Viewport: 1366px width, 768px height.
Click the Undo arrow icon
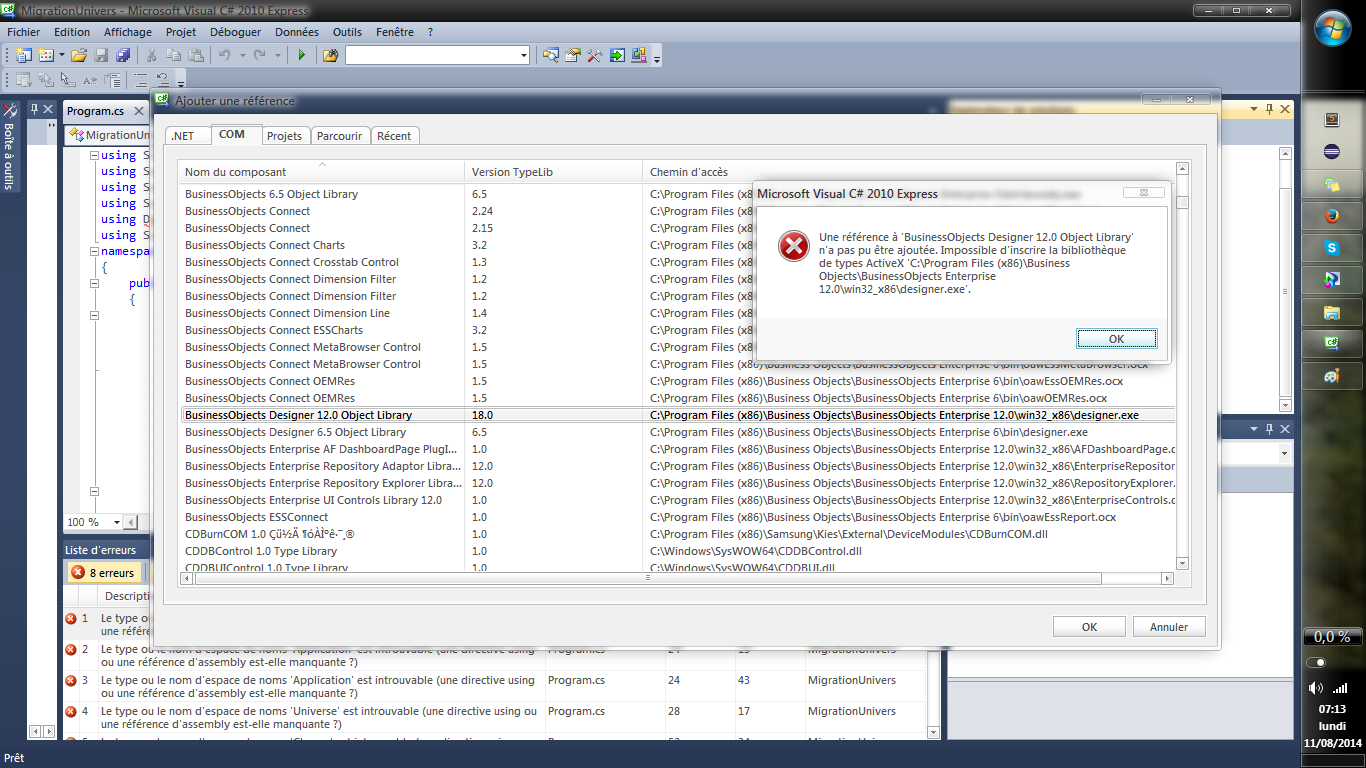pos(226,55)
